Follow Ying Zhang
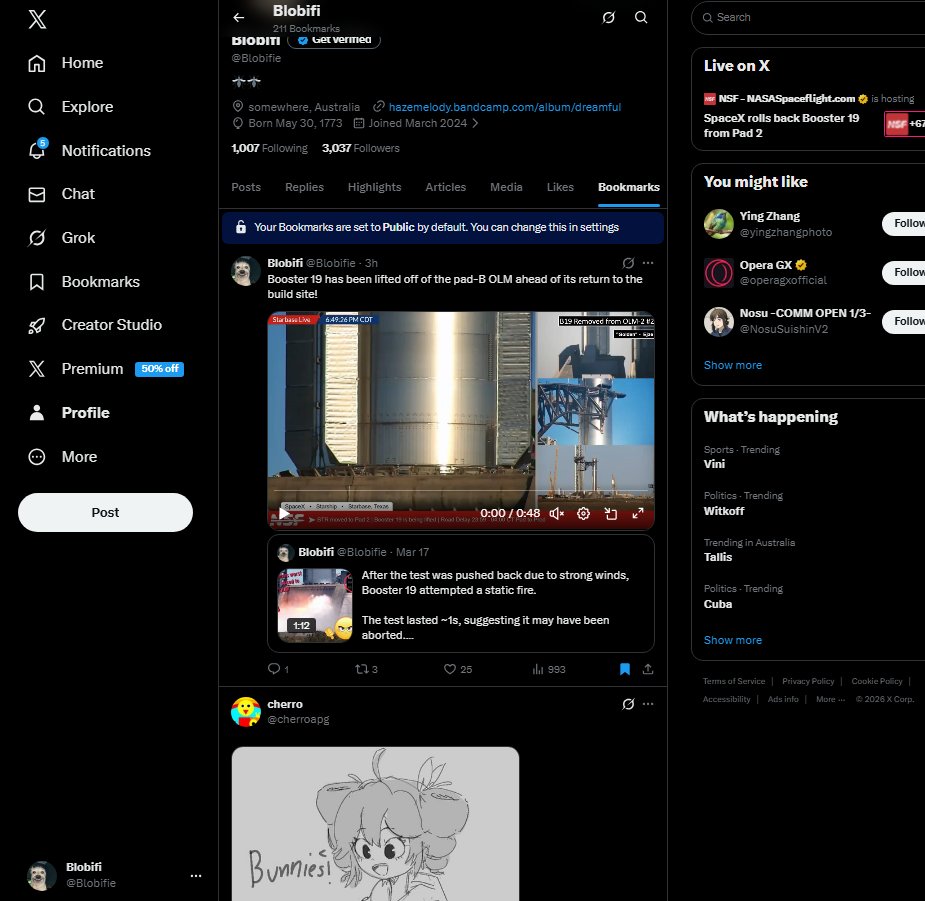 905,224
